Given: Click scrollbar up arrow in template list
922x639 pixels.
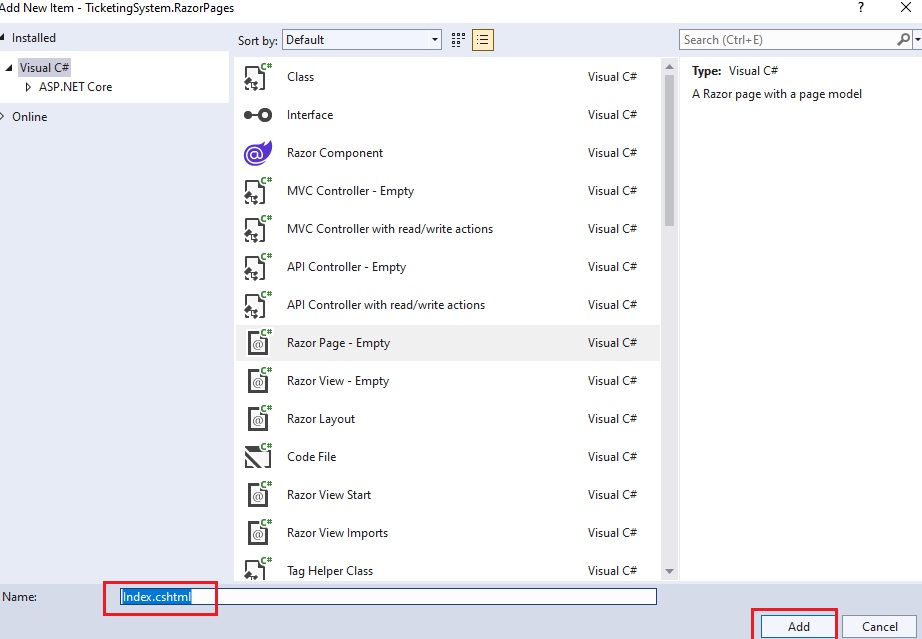Looking at the screenshot, I should click(669, 66).
